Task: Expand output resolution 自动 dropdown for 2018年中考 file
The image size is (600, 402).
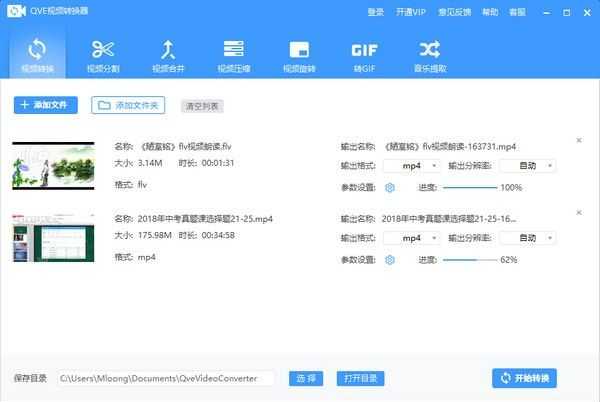Action: point(528,238)
